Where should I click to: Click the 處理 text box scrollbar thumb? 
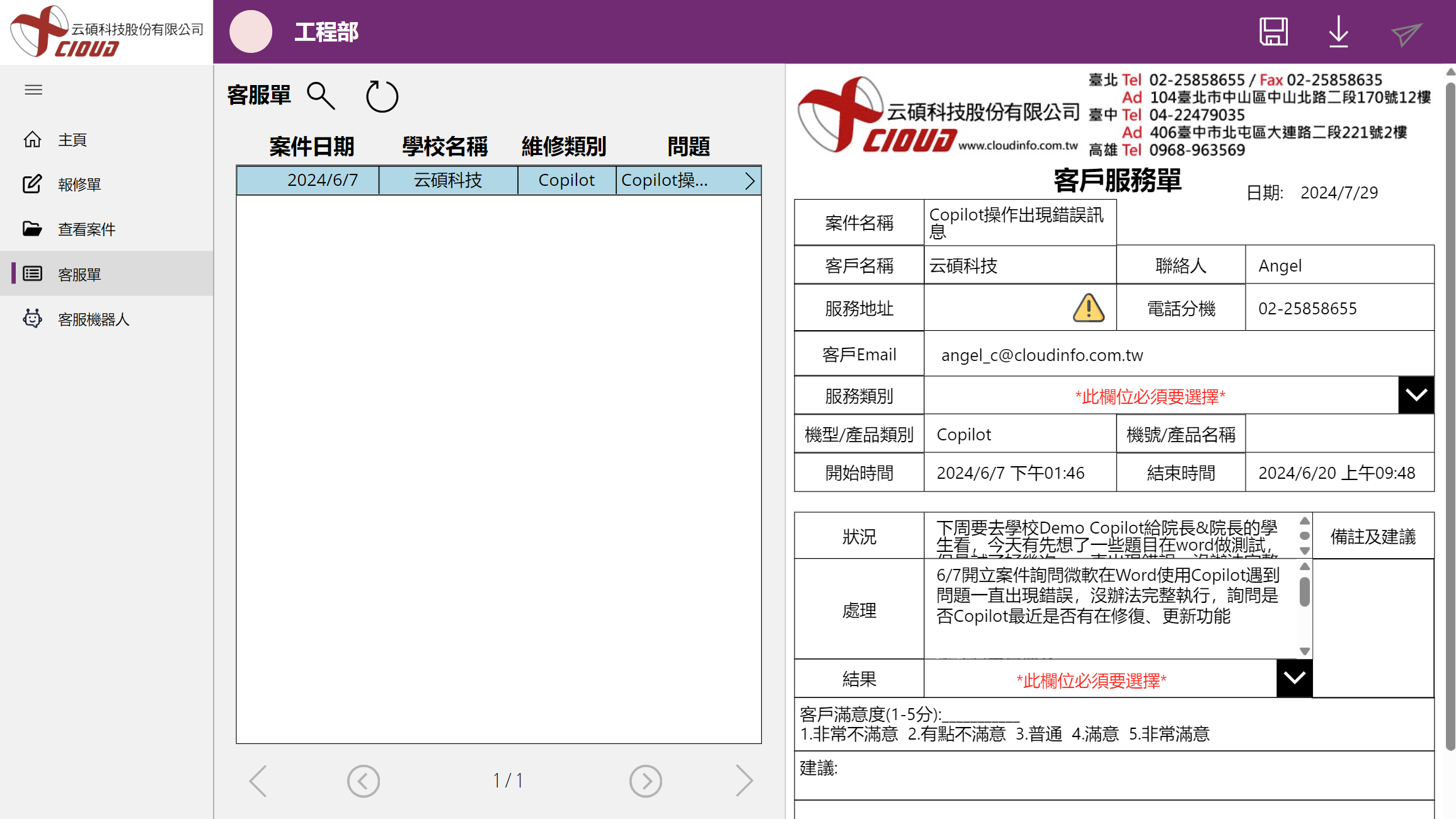(x=1305, y=592)
